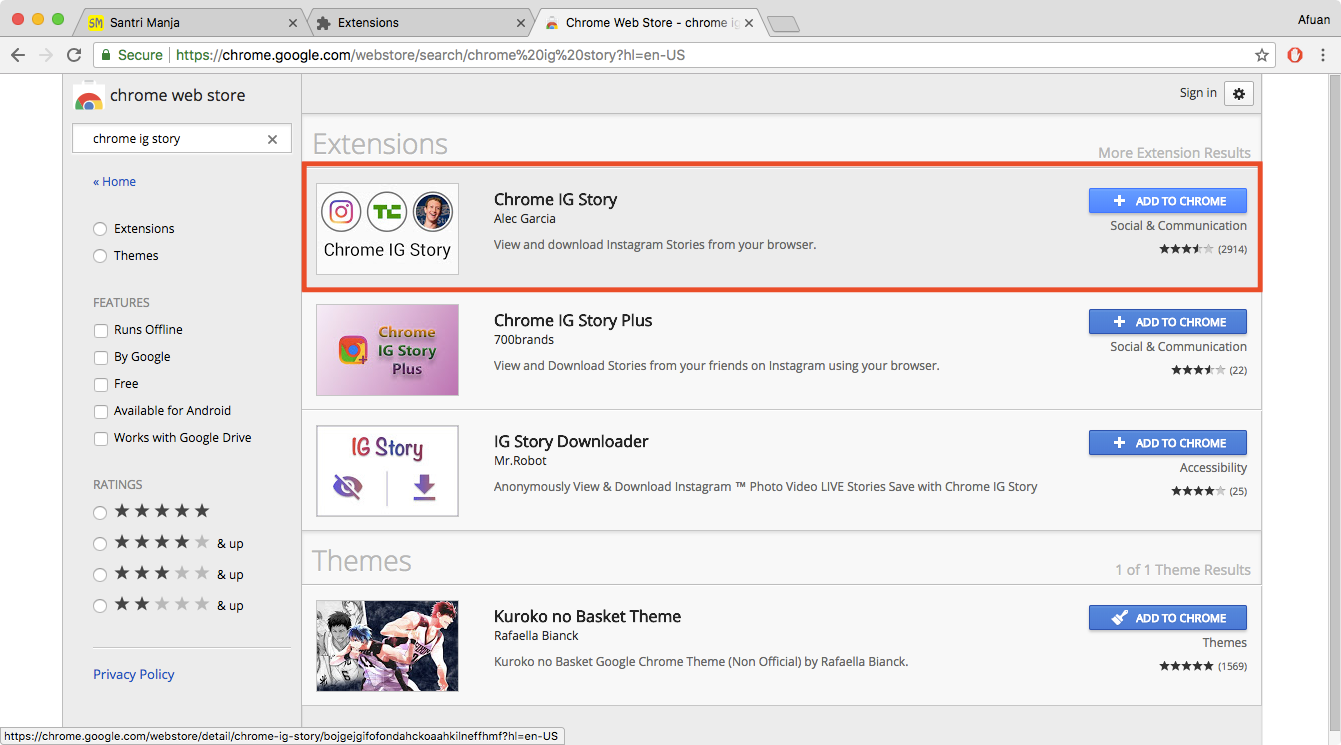Open the Chrome IG Story Plus thumbnail
Screen dimensions: 1341x745
(x=387, y=350)
